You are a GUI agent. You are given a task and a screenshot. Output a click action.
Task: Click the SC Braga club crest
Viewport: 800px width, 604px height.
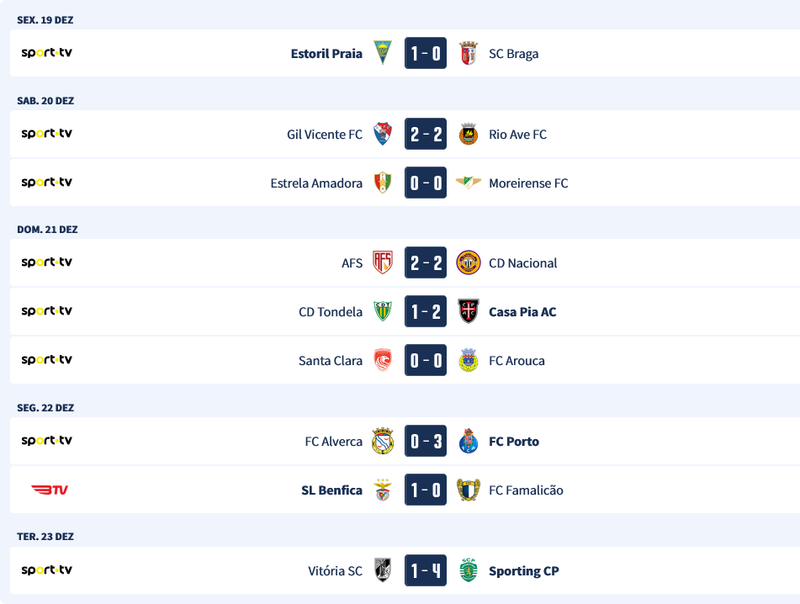coord(467,53)
